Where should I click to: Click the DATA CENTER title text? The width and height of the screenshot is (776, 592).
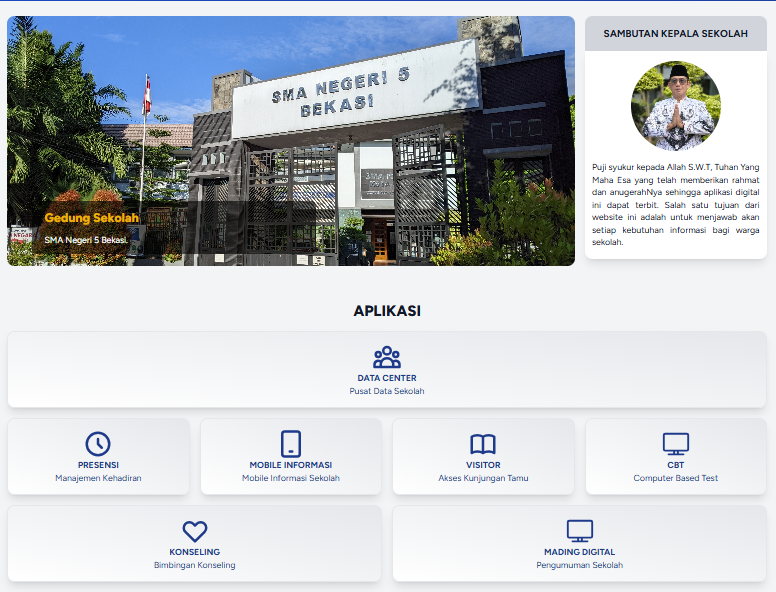(x=387, y=378)
